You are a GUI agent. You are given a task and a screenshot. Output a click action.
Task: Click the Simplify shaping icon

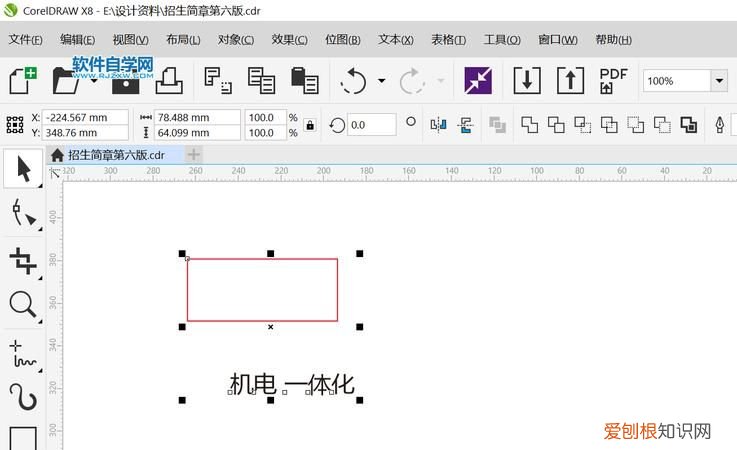[x=609, y=125]
